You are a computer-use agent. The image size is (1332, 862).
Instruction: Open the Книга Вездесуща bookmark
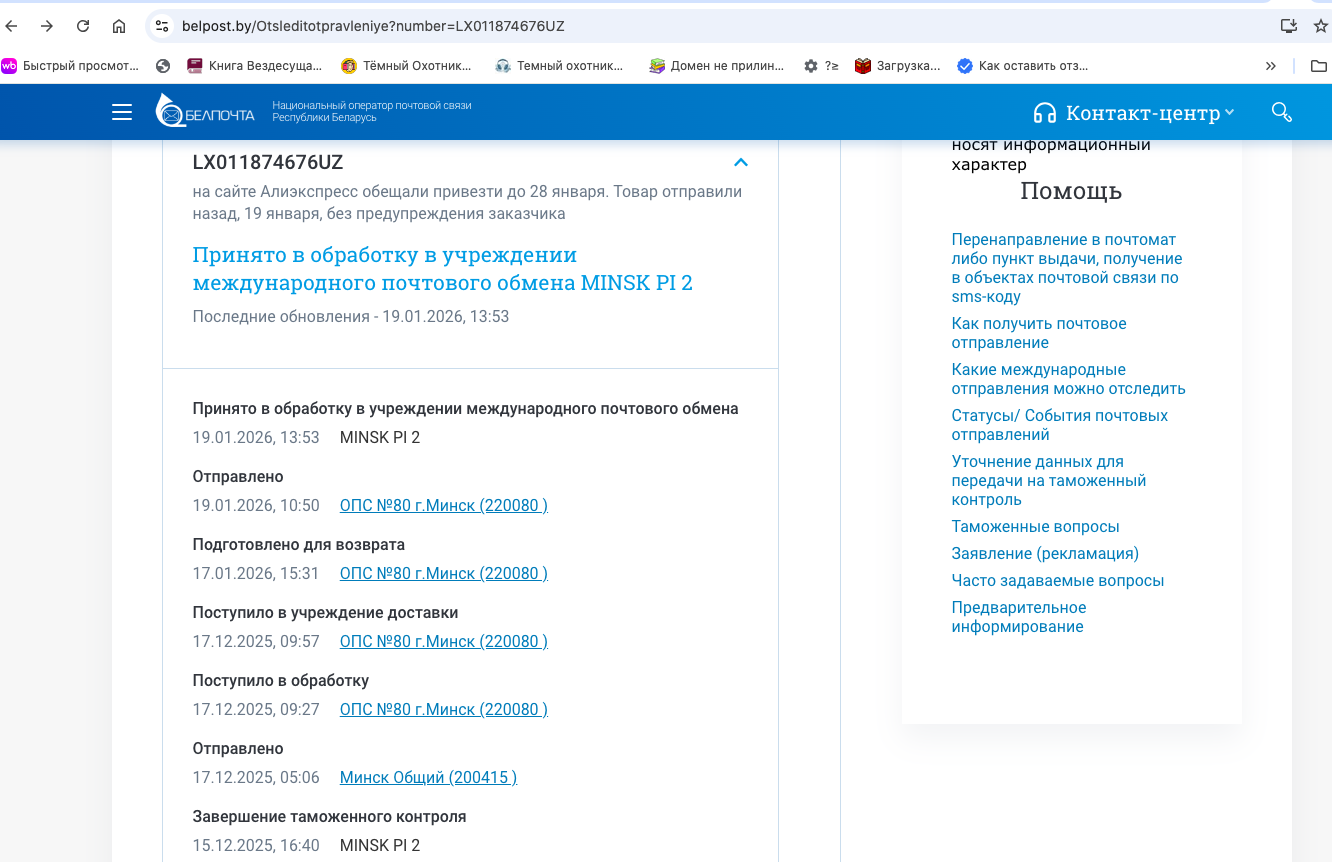tap(254, 66)
